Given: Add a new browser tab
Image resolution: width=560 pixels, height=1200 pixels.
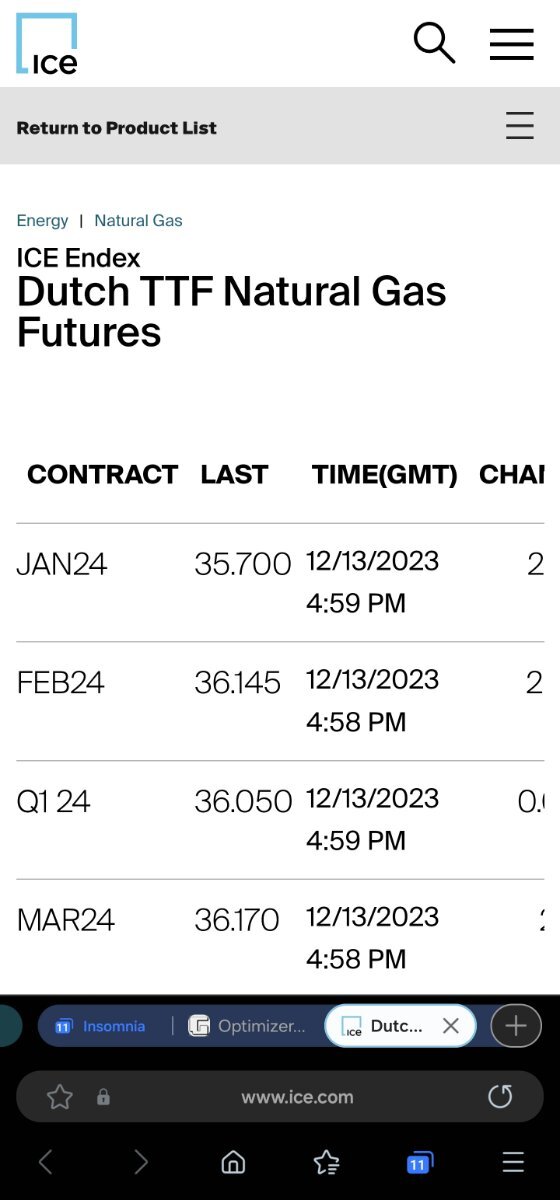Looking at the screenshot, I should (x=516, y=1026).
